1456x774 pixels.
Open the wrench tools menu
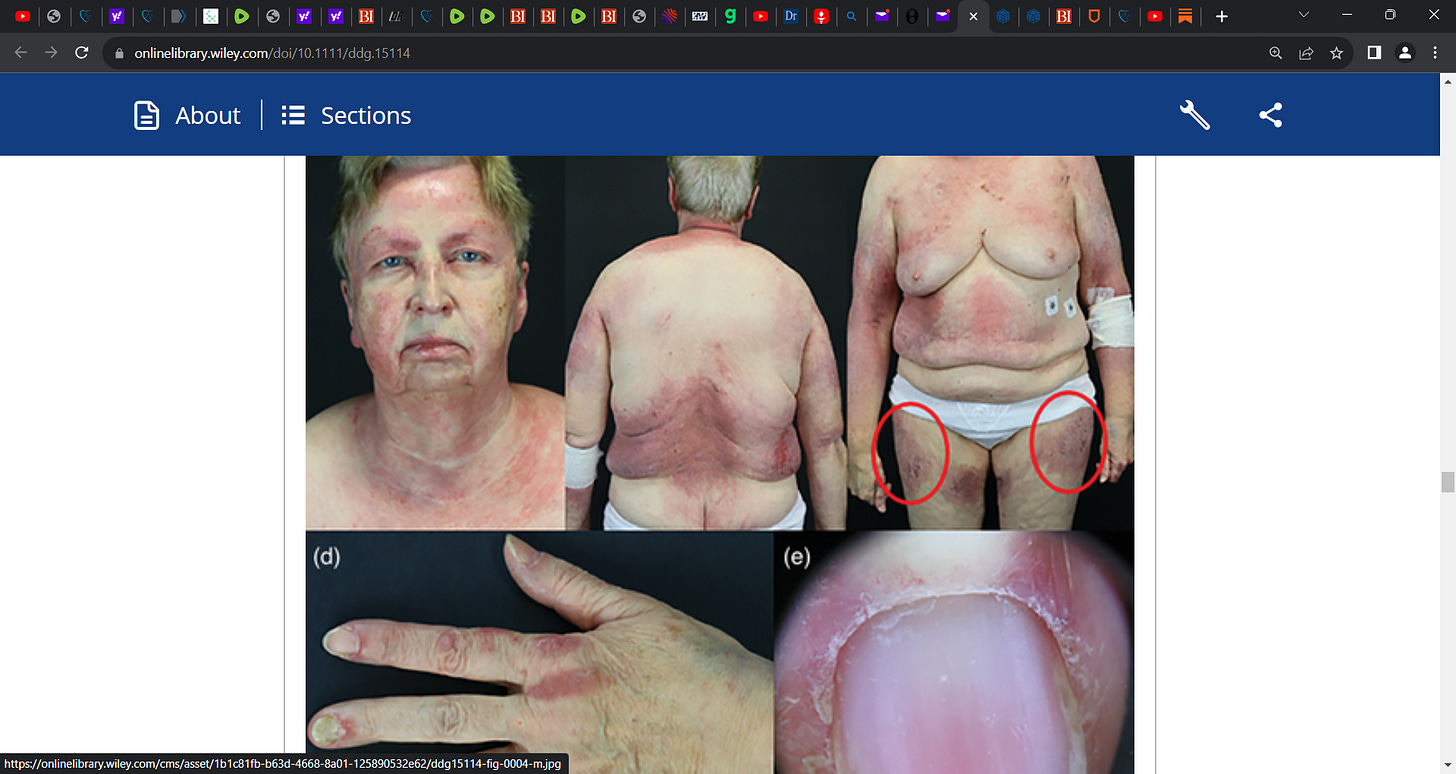pyautogui.click(x=1195, y=115)
